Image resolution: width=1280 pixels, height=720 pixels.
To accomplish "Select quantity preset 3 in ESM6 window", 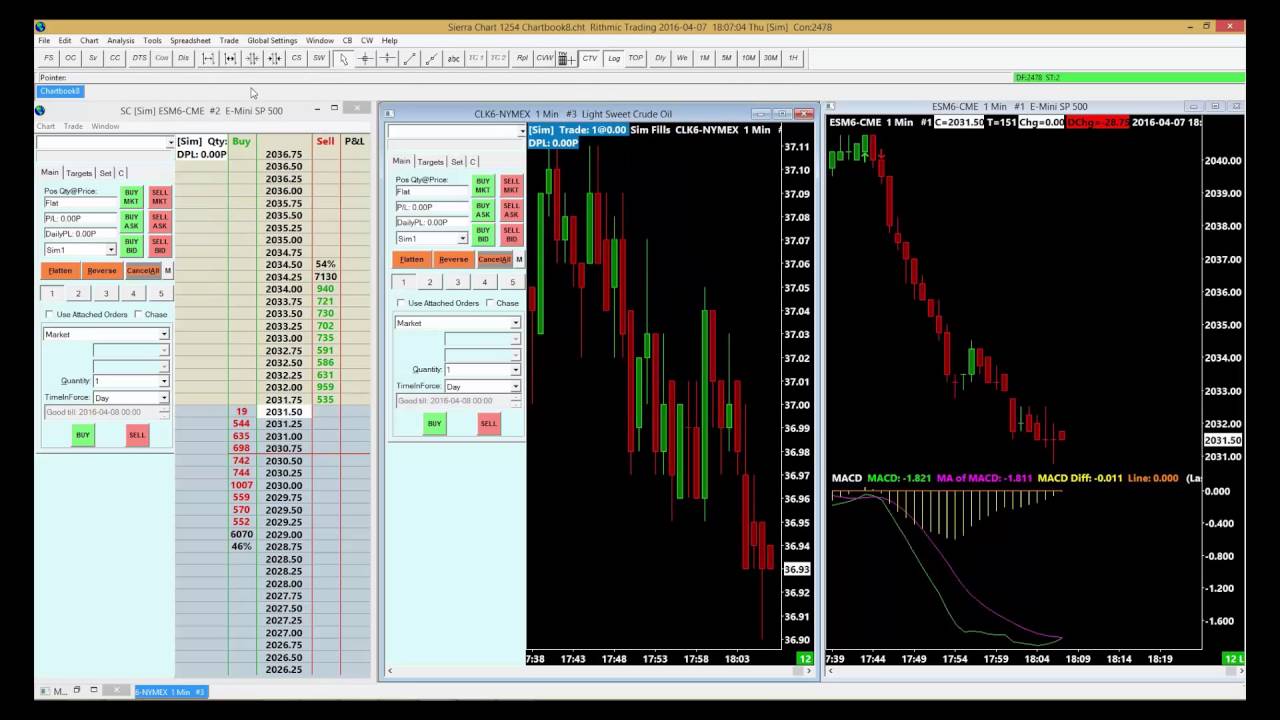I will (x=106, y=294).
